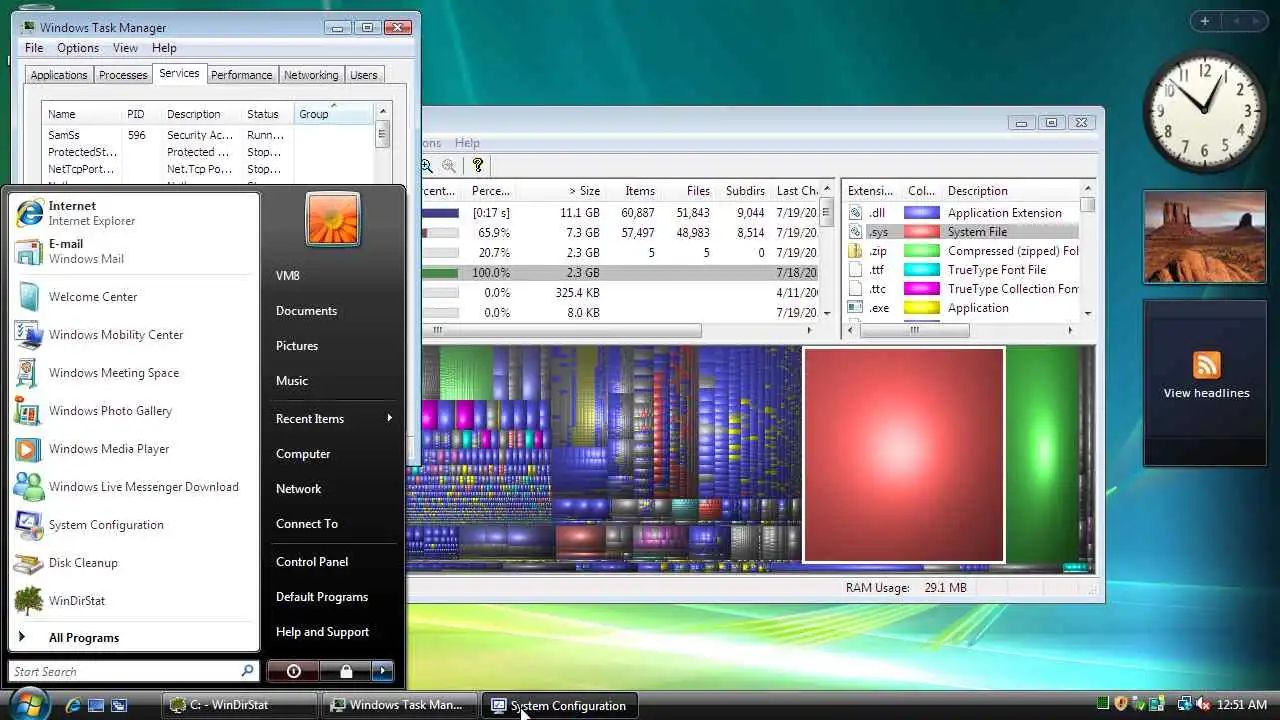The width and height of the screenshot is (1280, 720).
Task: Click the lock button in Start menu
Action: (x=345, y=671)
